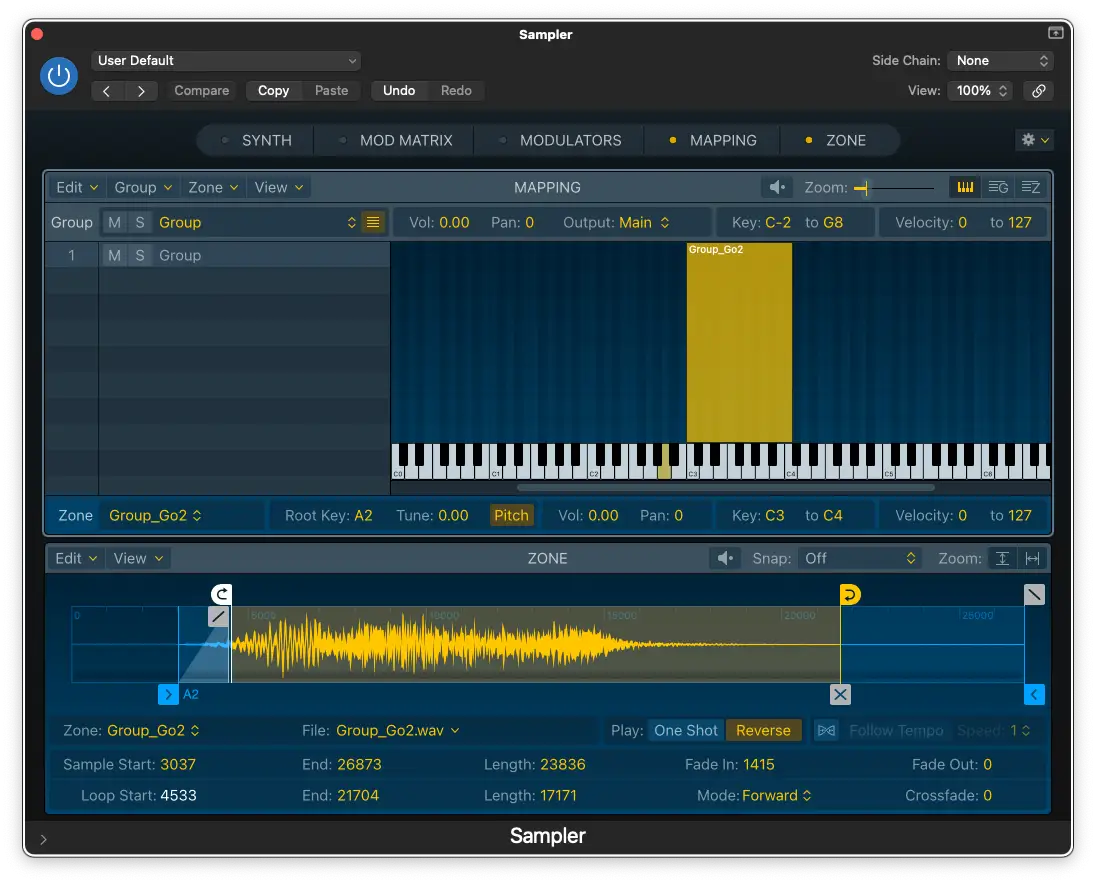Click the Mapping preview speaker icon
This screenshot has height=884, width=1096.
click(776, 188)
